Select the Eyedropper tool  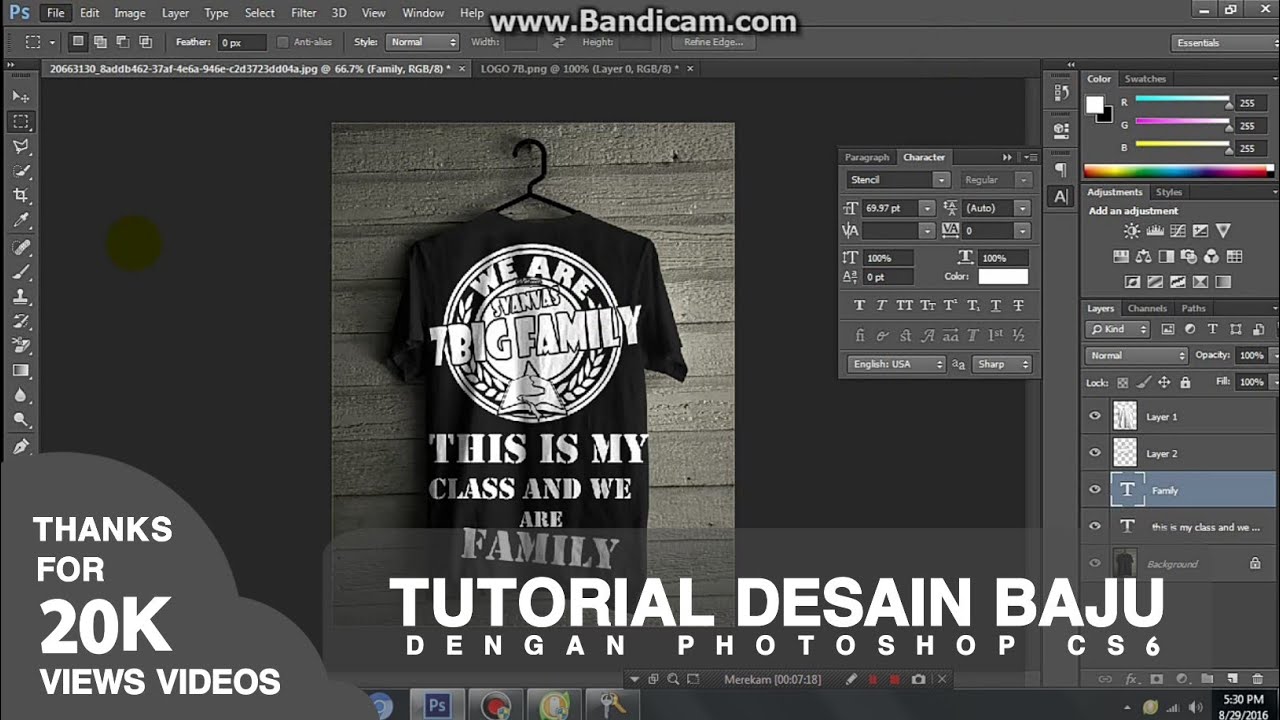[x=21, y=221]
